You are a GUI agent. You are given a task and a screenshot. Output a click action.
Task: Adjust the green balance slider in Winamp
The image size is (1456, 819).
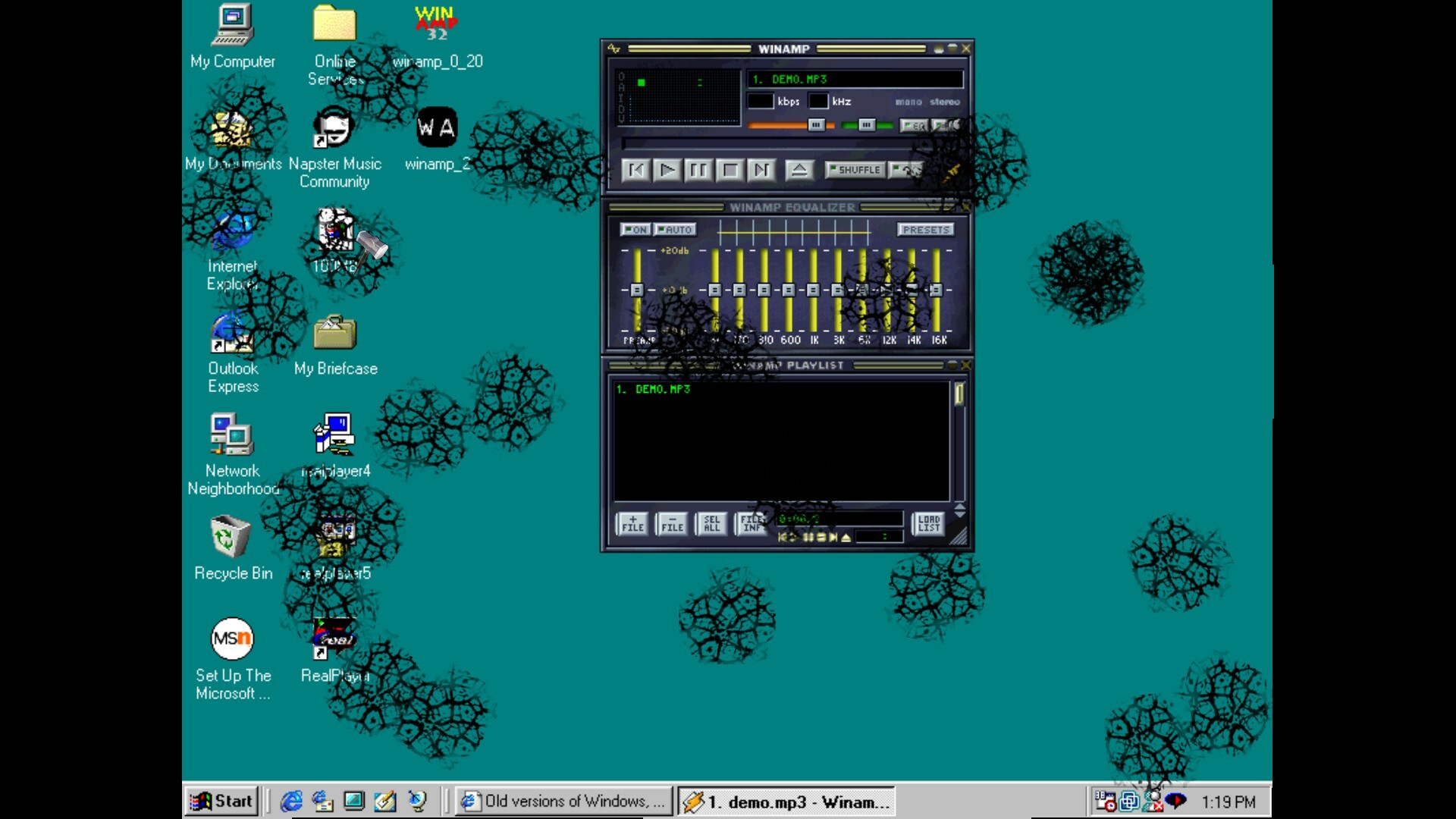[867, 125]
